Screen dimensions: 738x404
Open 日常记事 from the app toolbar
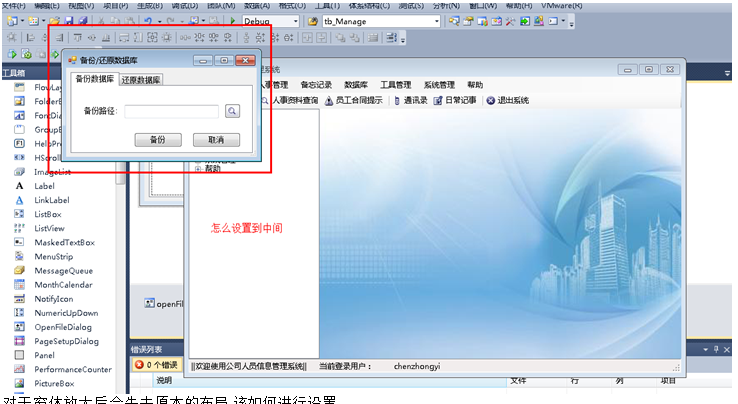(455, 100)
